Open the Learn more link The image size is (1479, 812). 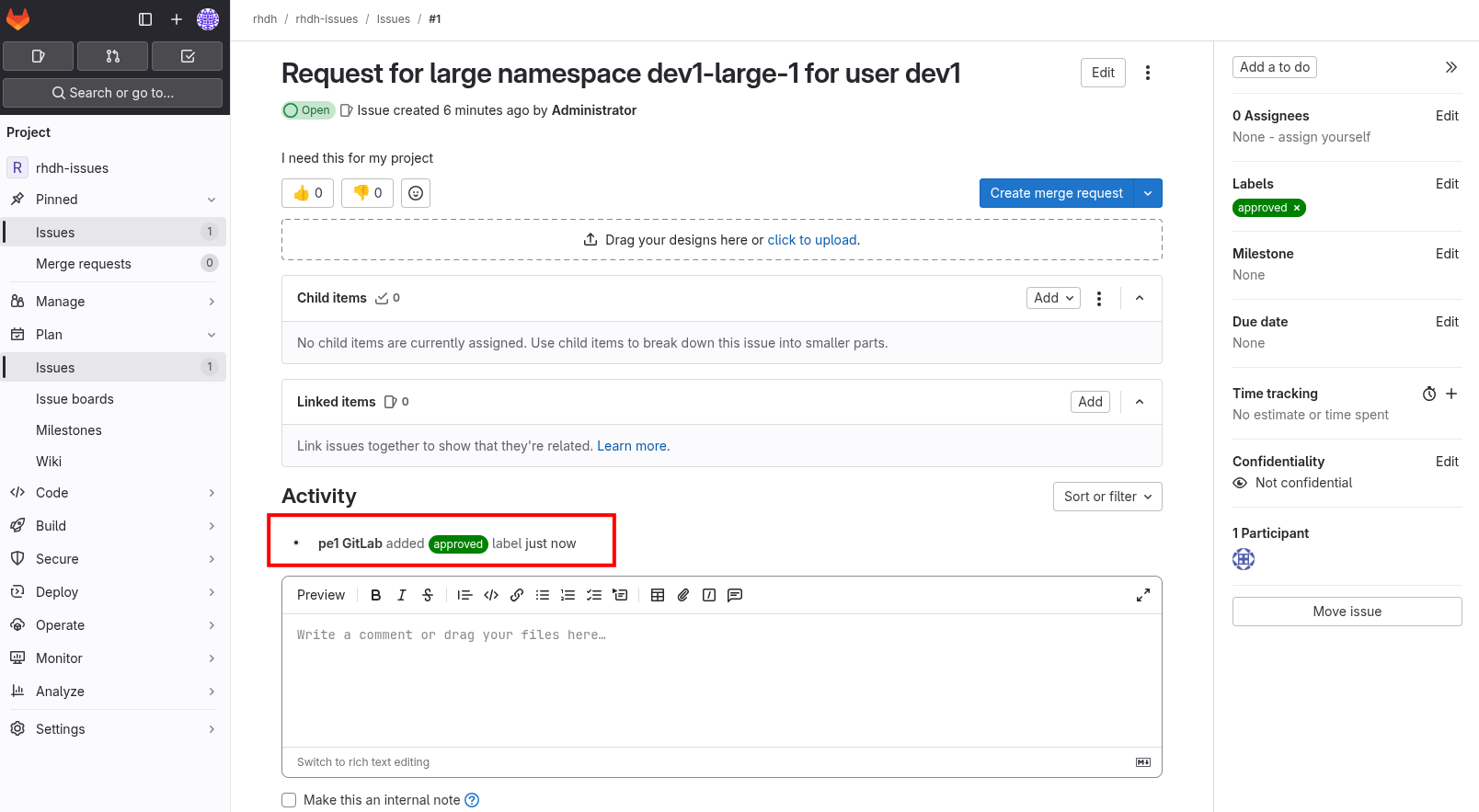tap(632, 446)
